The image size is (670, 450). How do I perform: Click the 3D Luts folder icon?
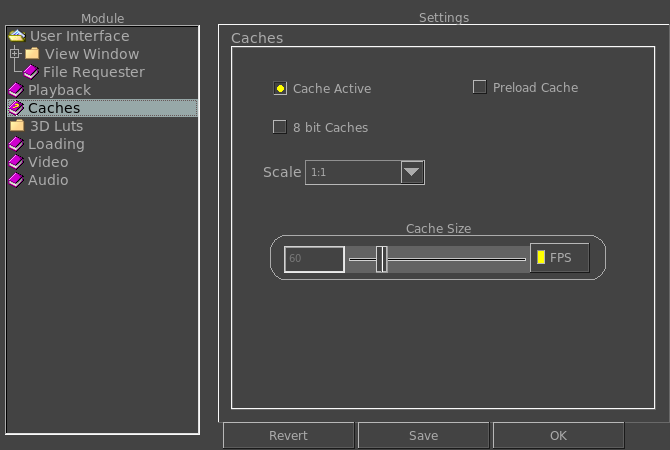(17, 126)
